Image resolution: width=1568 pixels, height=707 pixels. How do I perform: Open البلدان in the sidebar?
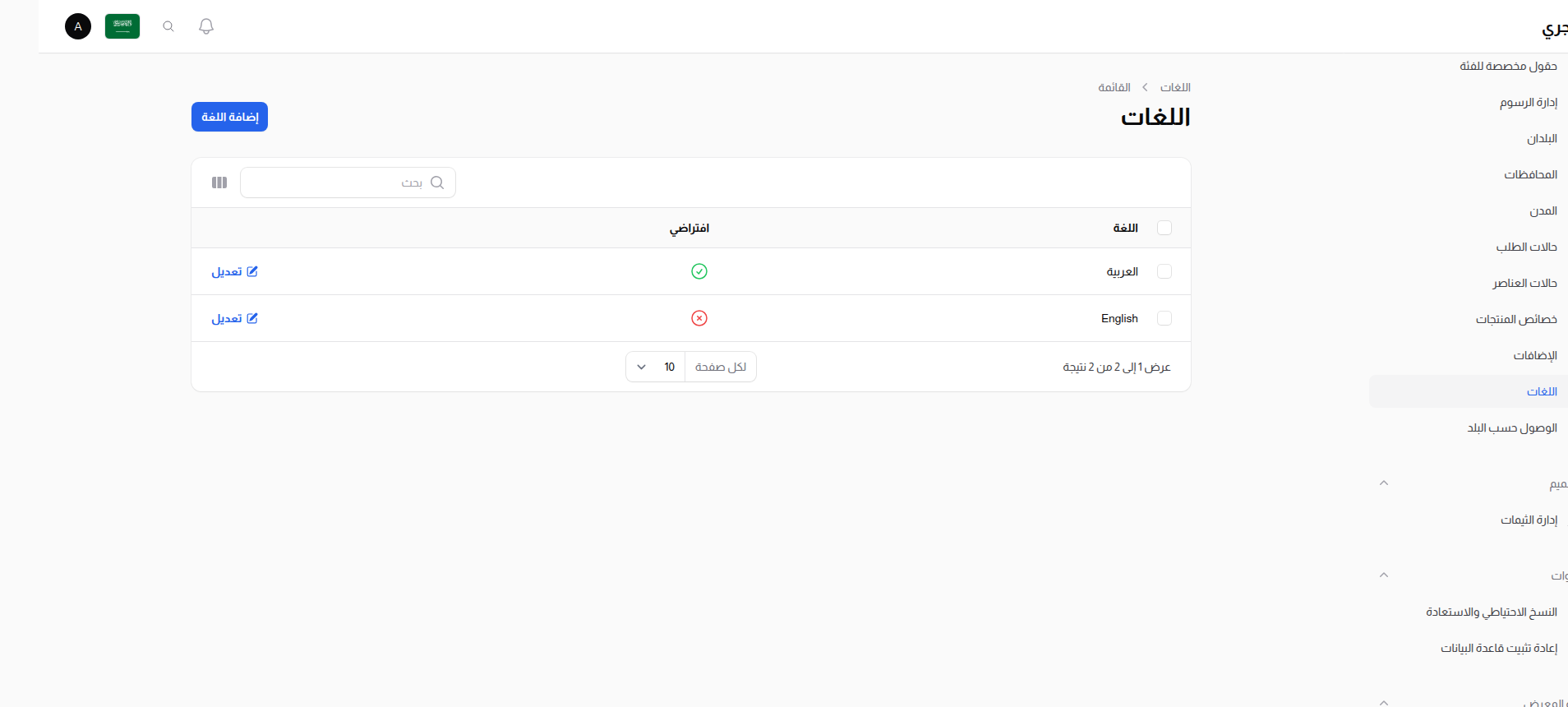coord(1542,138)
